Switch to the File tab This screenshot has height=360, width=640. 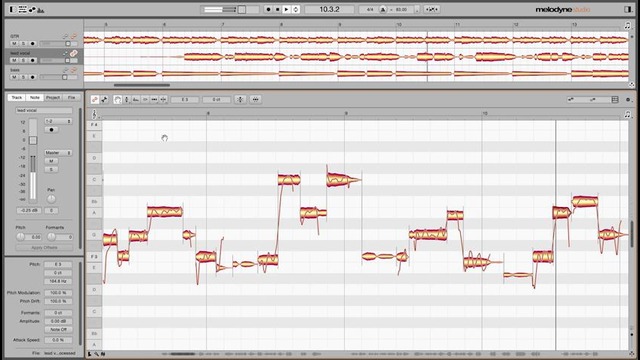pyautogui.click(x=71, y=98)
